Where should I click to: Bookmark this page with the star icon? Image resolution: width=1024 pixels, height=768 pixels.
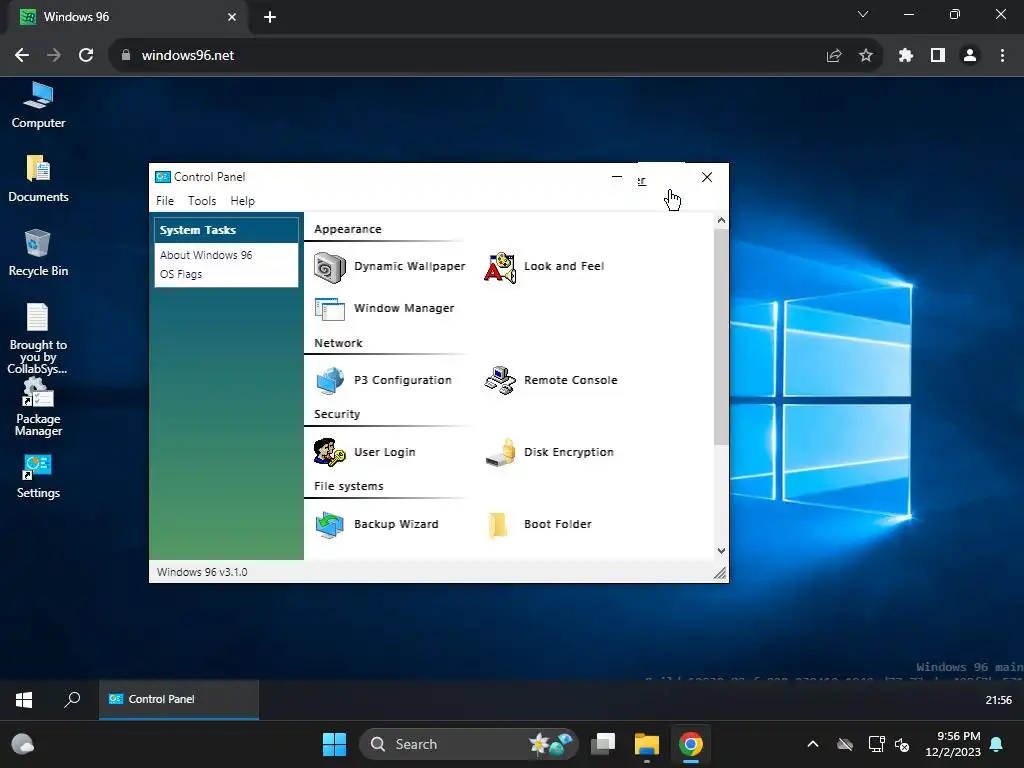click(866, 56)
